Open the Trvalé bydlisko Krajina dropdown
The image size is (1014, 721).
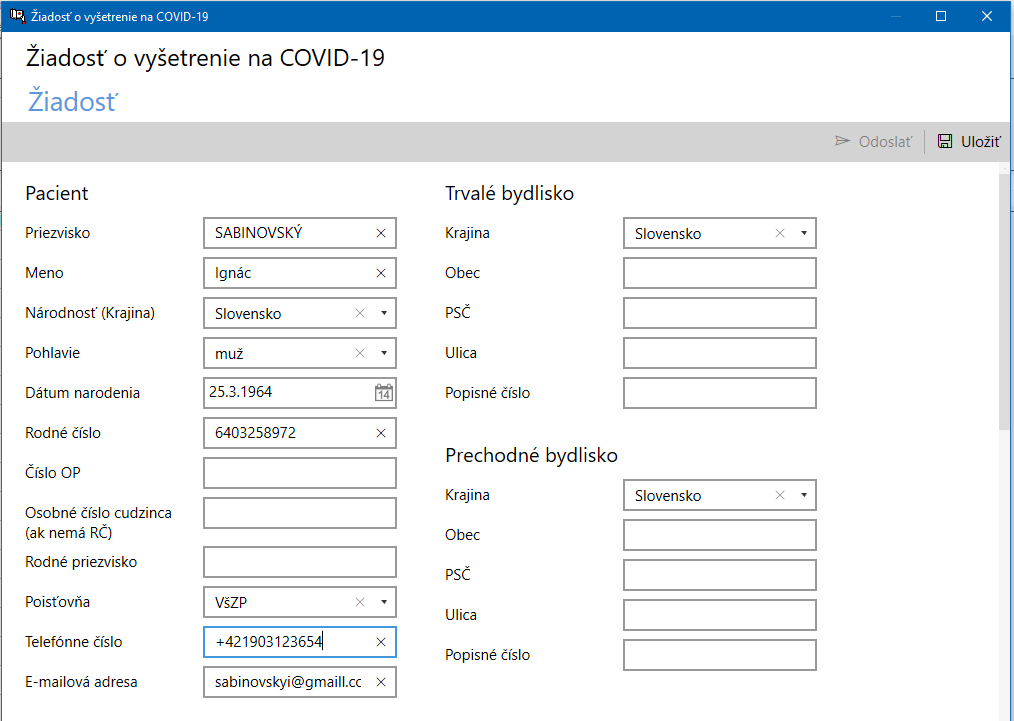coord(804,233)
